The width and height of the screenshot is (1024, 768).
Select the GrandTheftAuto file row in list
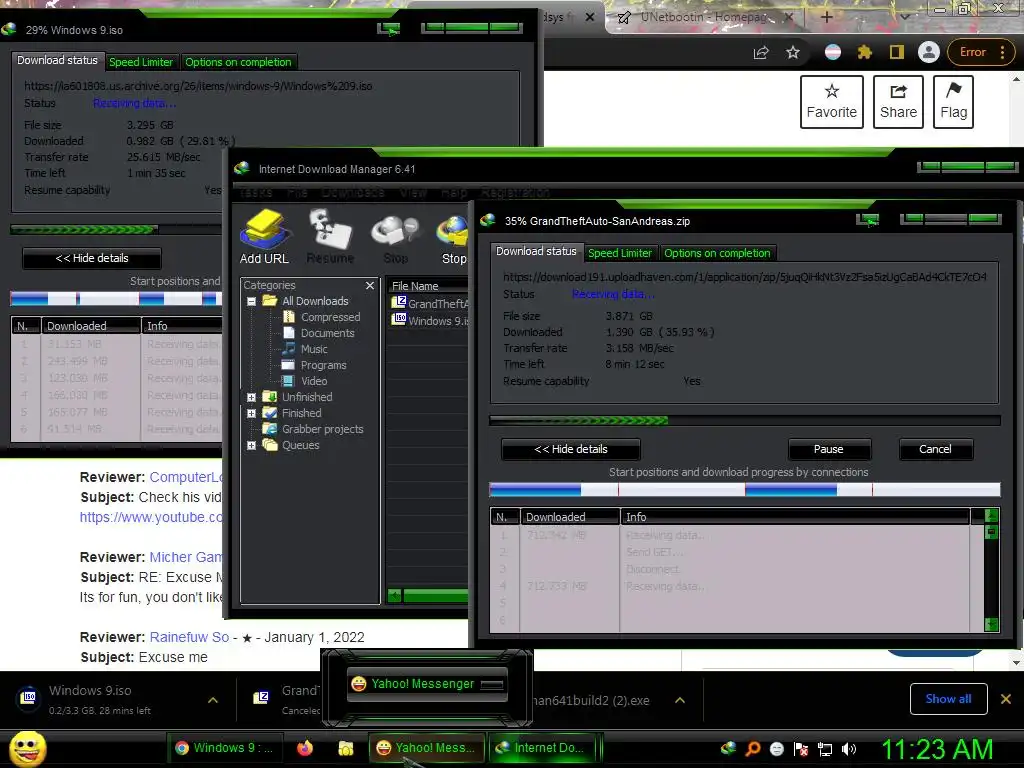coord(429,303)
